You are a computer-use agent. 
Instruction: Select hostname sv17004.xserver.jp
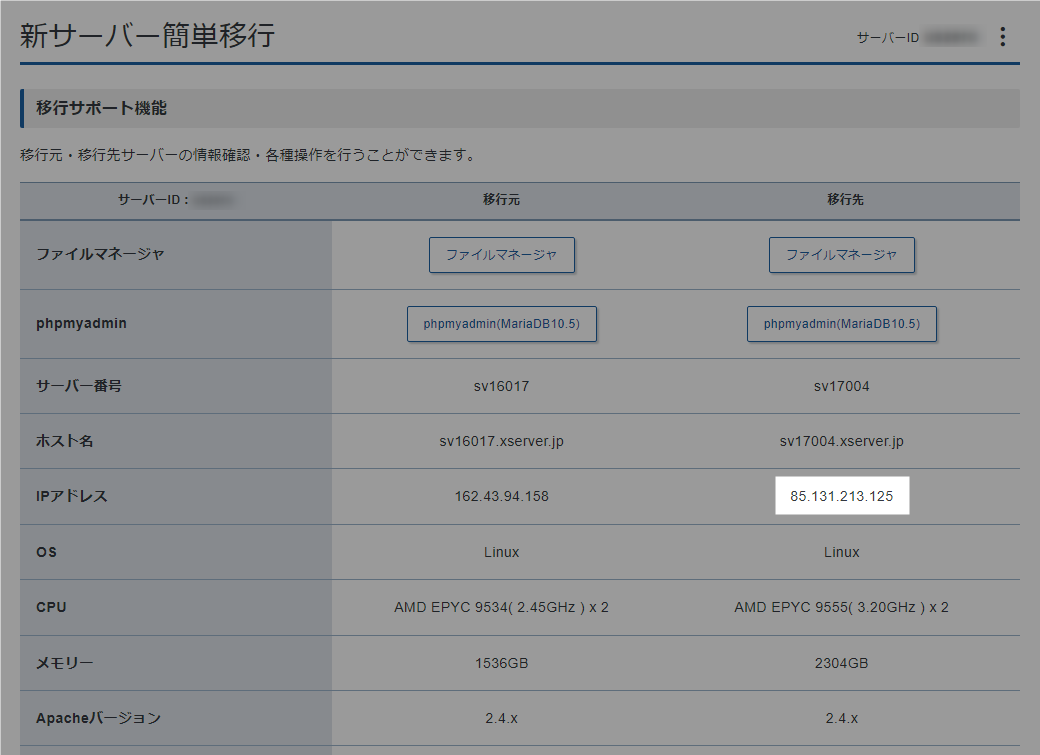tap(842, 440)
